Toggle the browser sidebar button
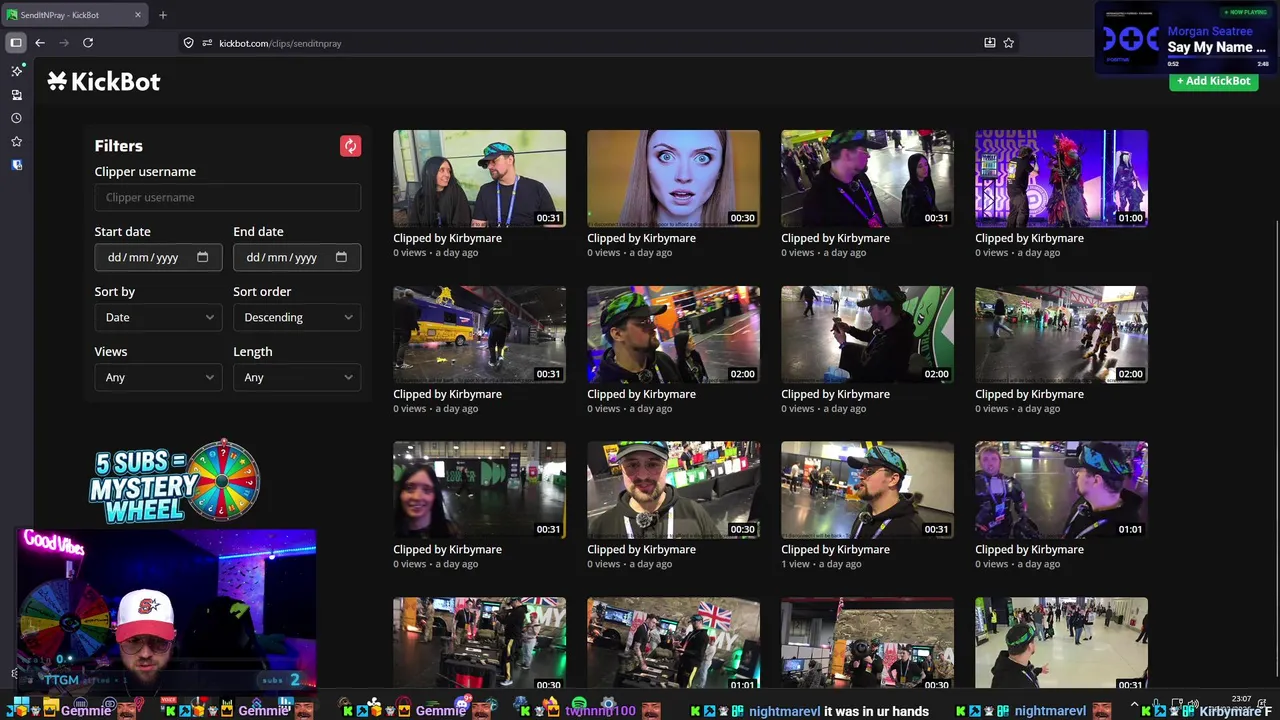 [16, 43]
